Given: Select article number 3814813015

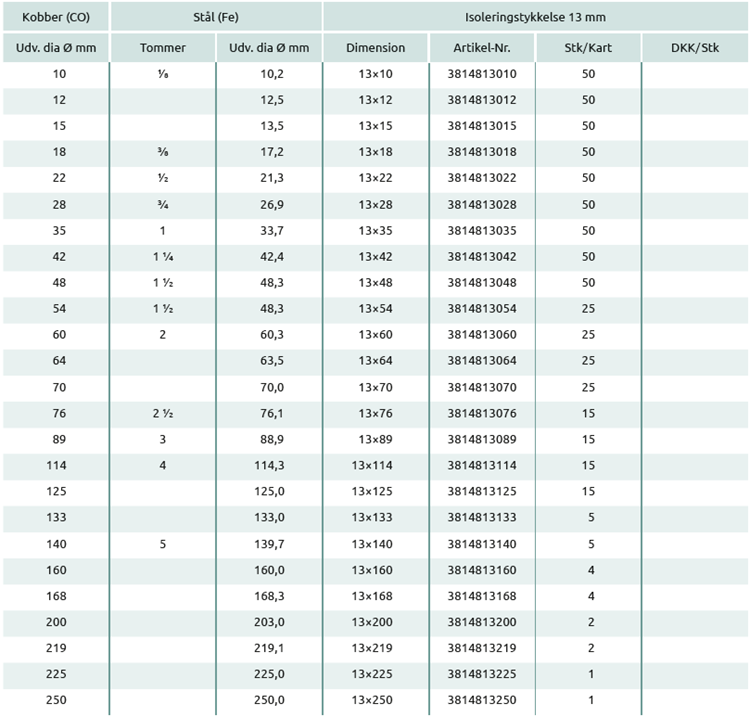Looking at the screenshot, I should pos(482,126).
